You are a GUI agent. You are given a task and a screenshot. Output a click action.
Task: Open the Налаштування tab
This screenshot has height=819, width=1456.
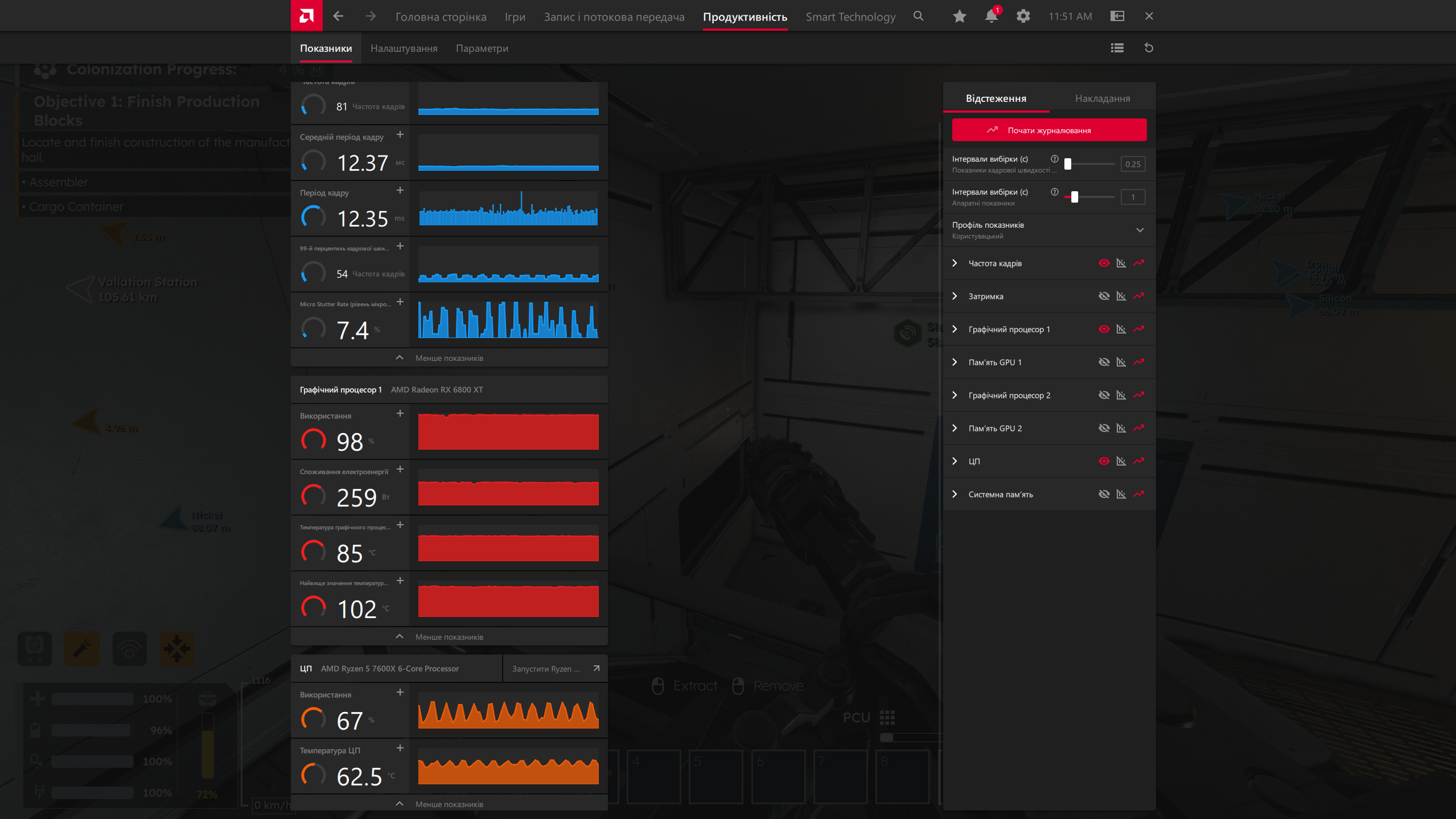[404, 48]
